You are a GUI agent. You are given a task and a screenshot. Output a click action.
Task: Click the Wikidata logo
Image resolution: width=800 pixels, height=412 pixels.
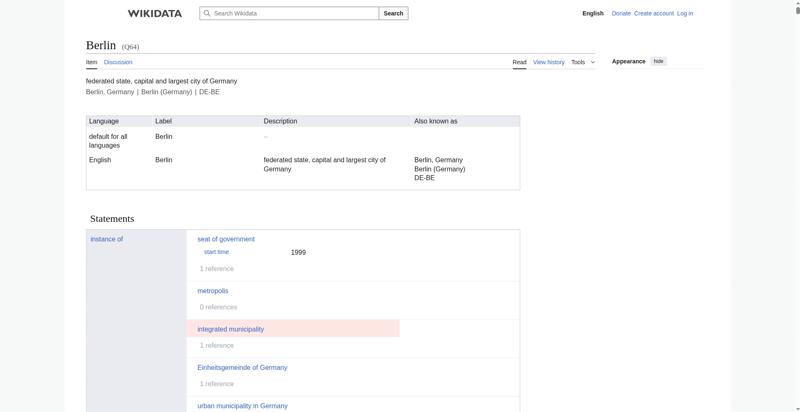[155, 14]
